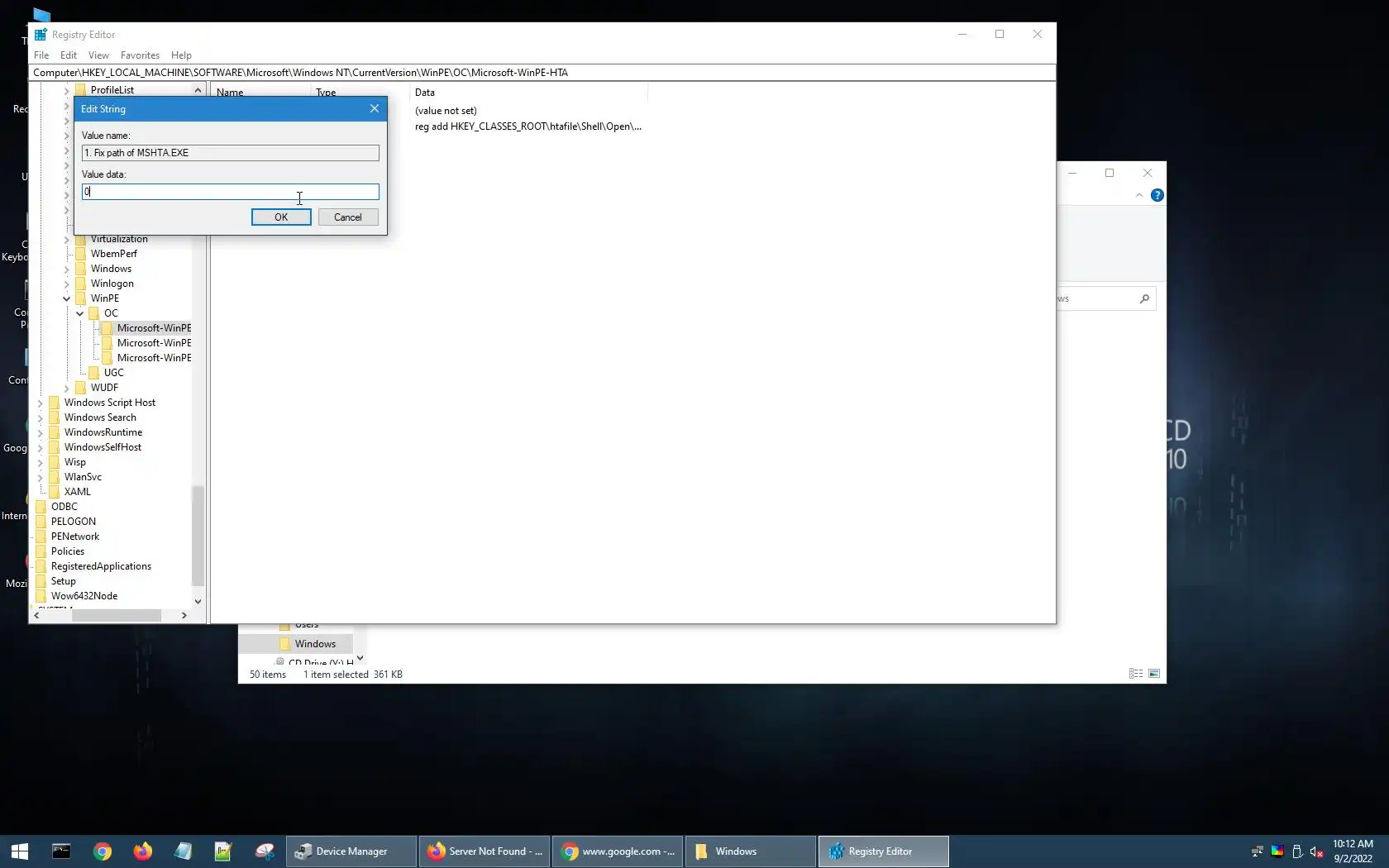This screenshot has width=1389, height=868.
Task: Open the pinned Chrome icon on the taskbar
Action: pyautogui.click(x=103, y=851)
